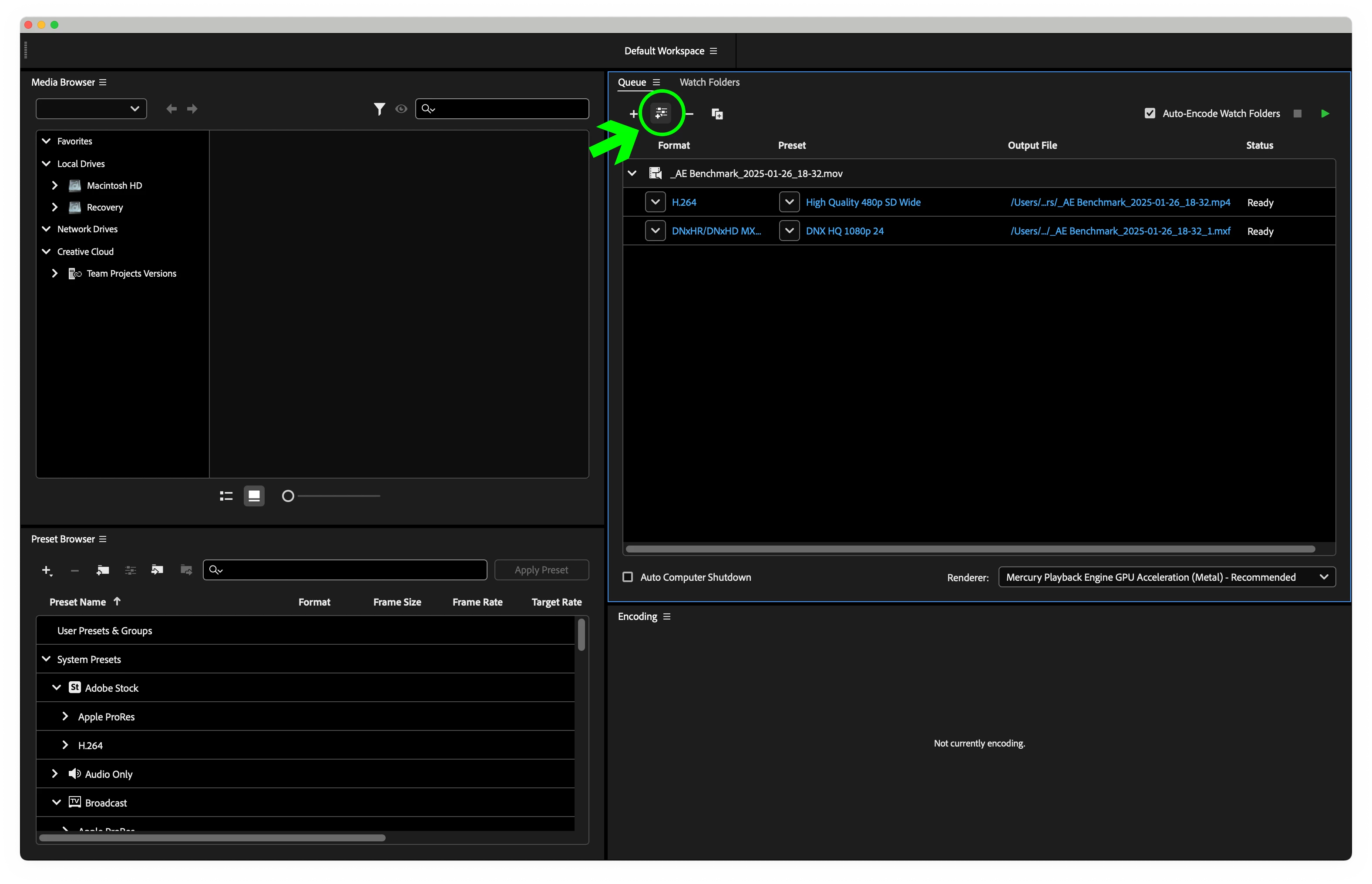This screenshot has width=1372, height=884.
Task: Enable Auto Computer Shutdown checkbox
Action: (628, 577)
